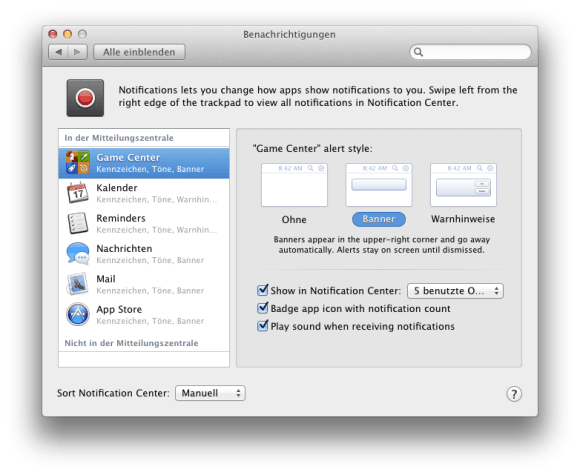Image resolution: width=580 pixels, height=475 pixels.
Task: Go forward with the right arrow button
Action: click(77, 52)
